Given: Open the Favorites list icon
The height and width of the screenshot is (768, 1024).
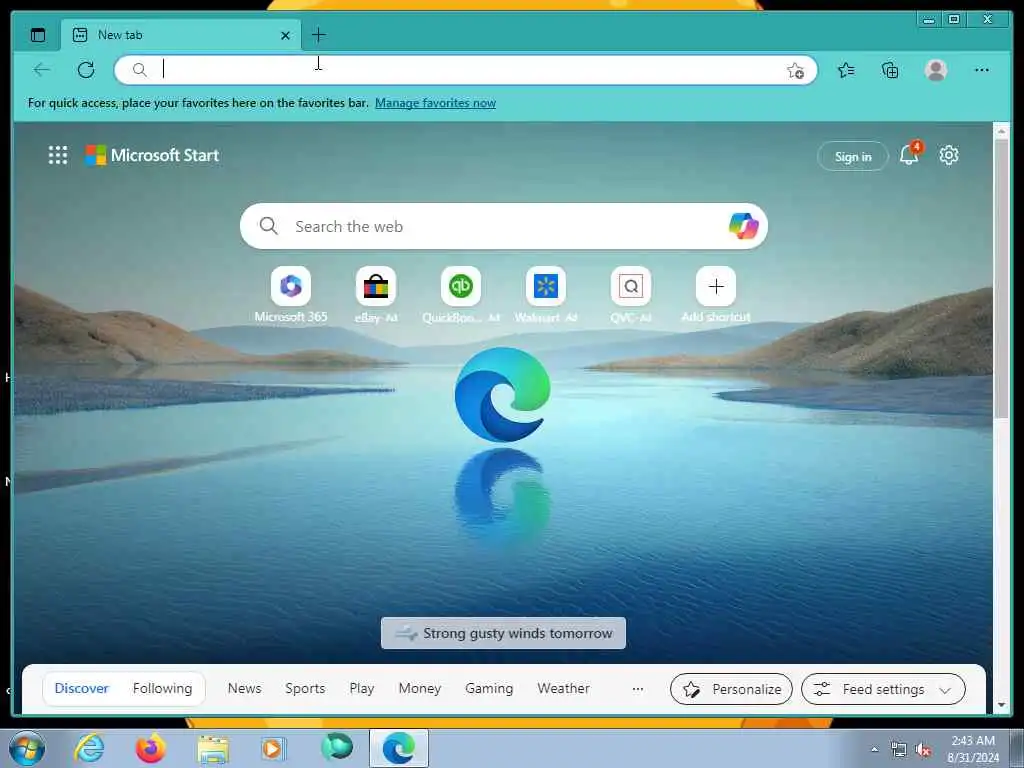Looking at the screenshot, I should [846, 70].
